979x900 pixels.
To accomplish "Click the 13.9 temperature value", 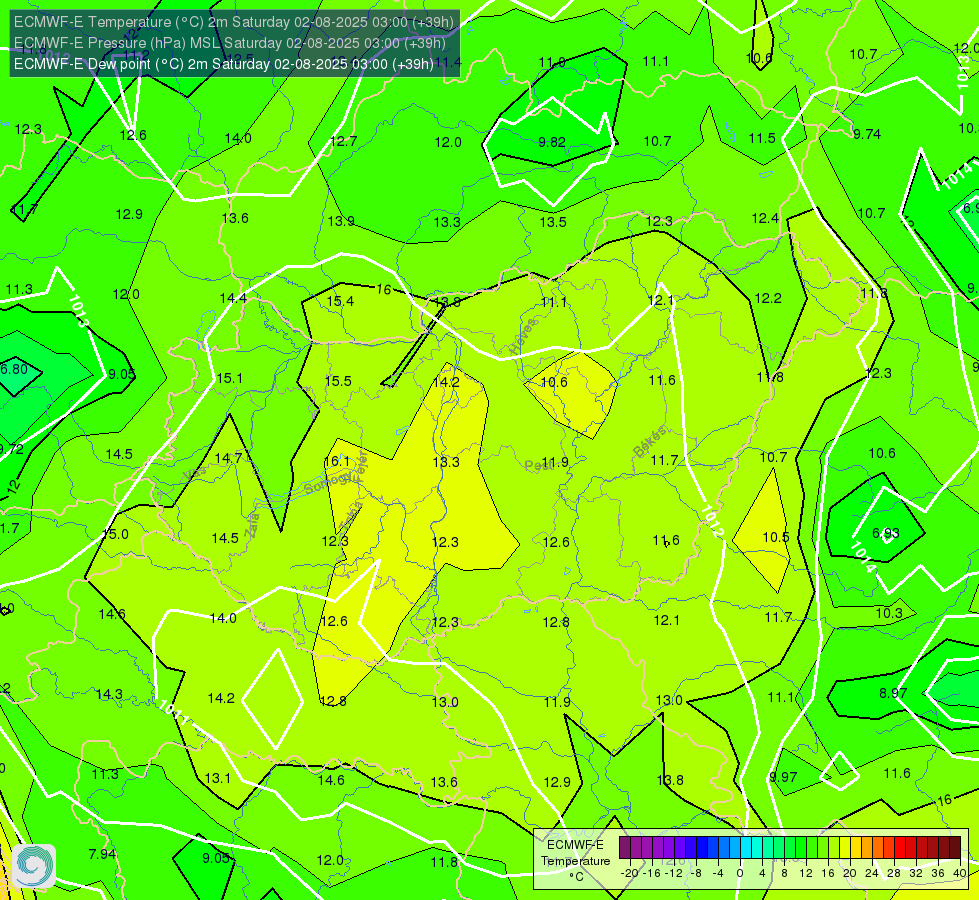I will click(342, 222).
